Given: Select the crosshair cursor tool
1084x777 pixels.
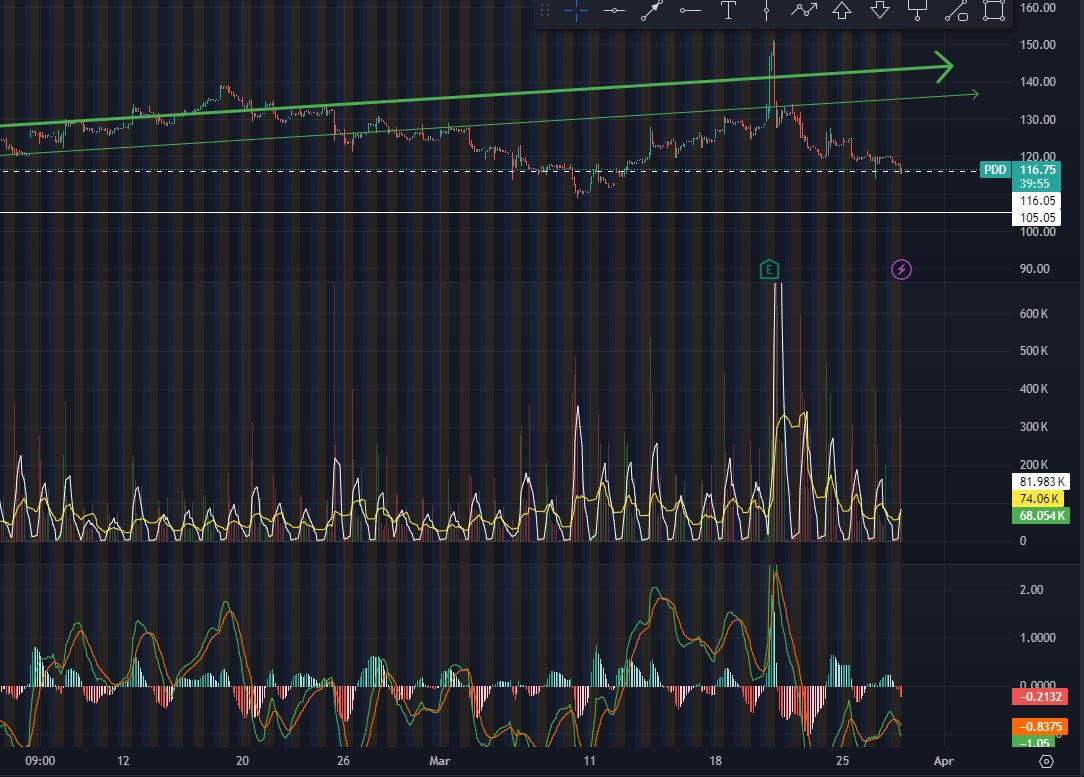Looking at the screenshot, I should (x=576, y=10).
